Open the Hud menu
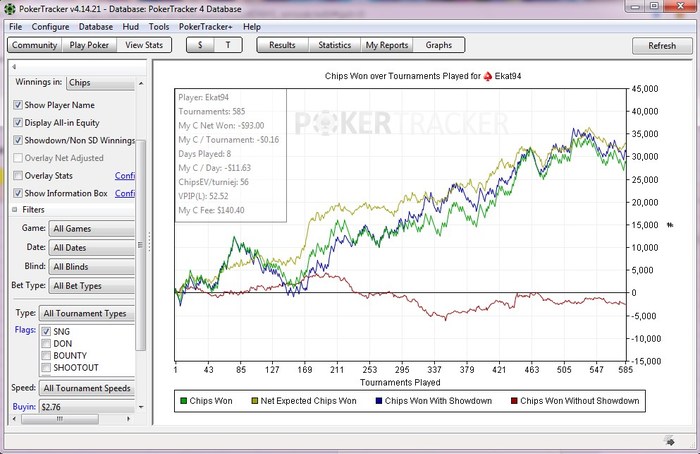This screenshot has width=700, height=454. tap(130, 27)
